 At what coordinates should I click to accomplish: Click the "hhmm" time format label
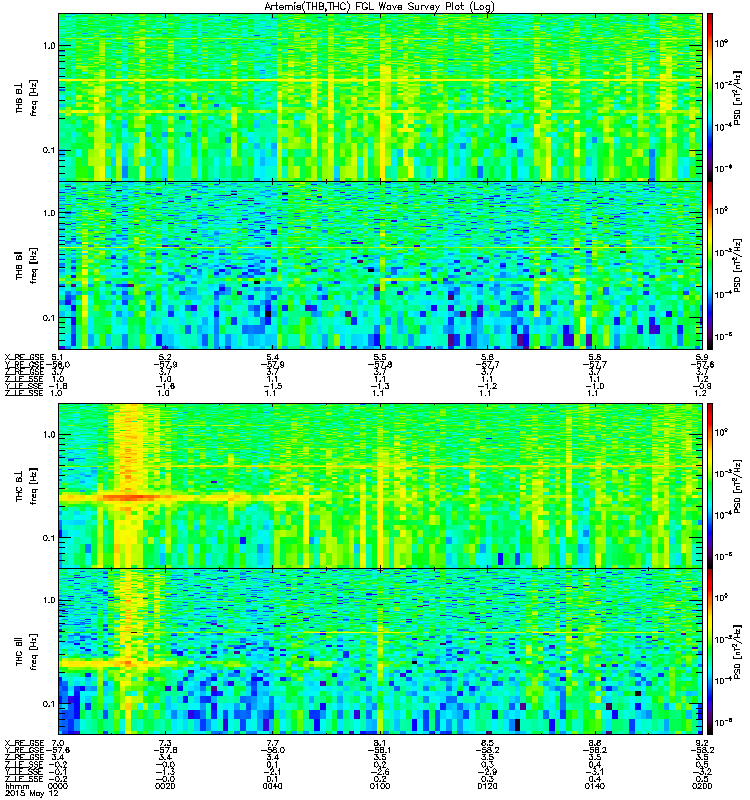(x=16, y=786)
